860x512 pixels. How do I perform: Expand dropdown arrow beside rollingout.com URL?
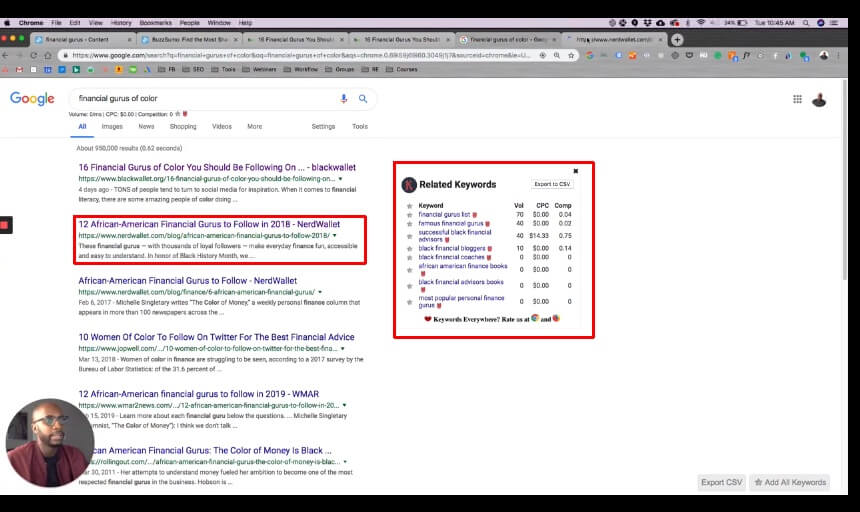click(344, 462)
